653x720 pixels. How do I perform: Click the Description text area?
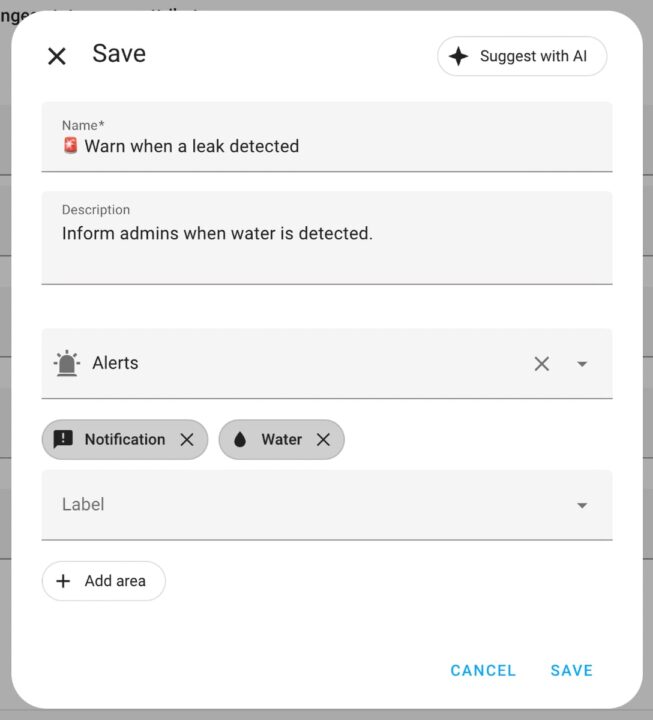tap(326, 244)
